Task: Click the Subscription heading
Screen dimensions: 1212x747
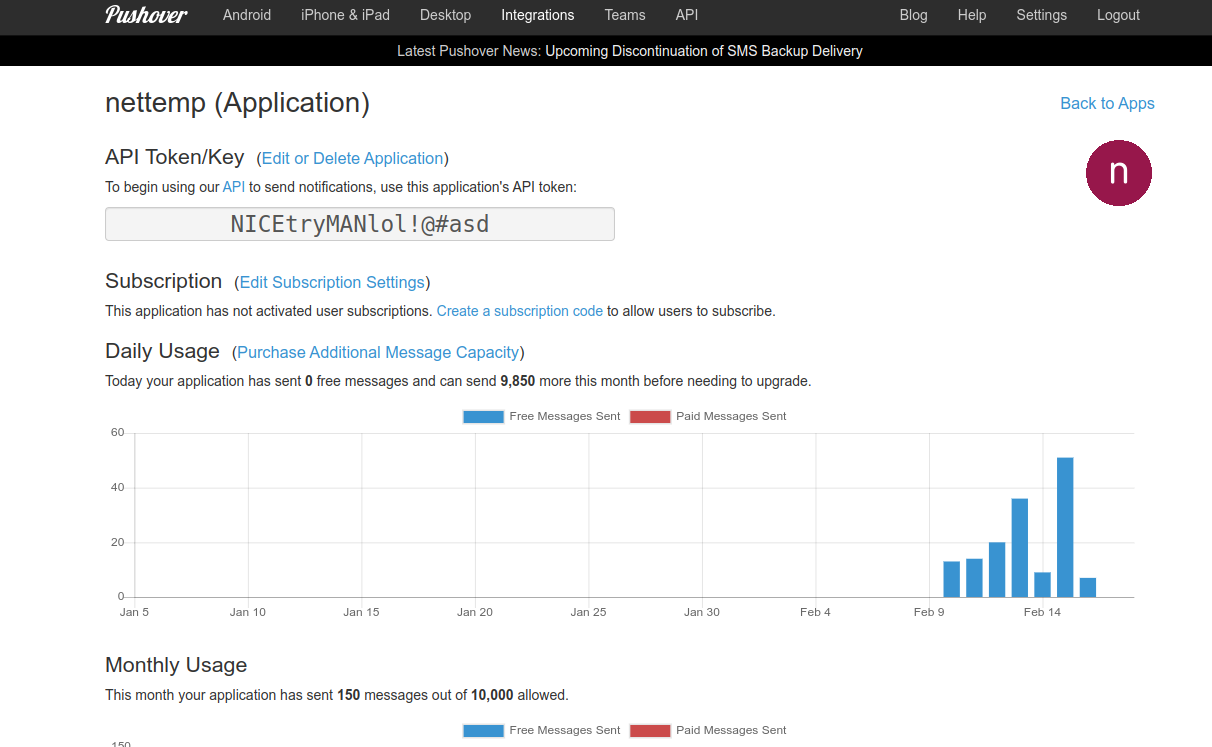Action: point(163,281)
